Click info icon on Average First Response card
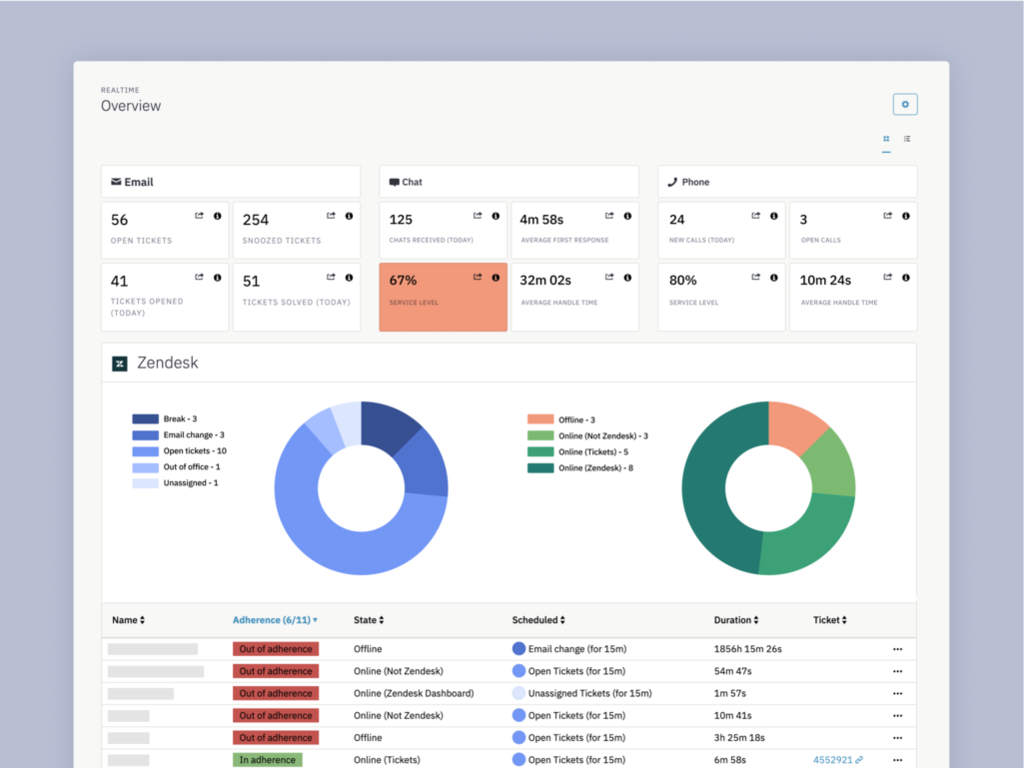Image resolution: width=1024 pixels, height=768 pixels. pyautogui.click(x=628, y=216)
